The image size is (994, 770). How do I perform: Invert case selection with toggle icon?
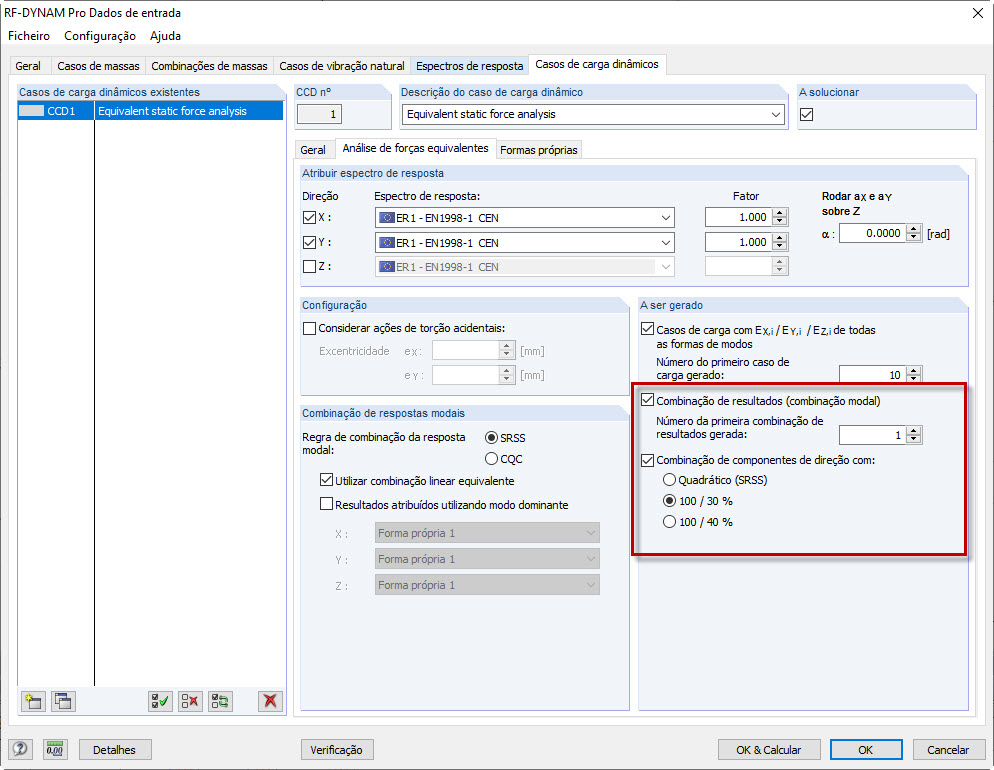click(x=221, y=701)
